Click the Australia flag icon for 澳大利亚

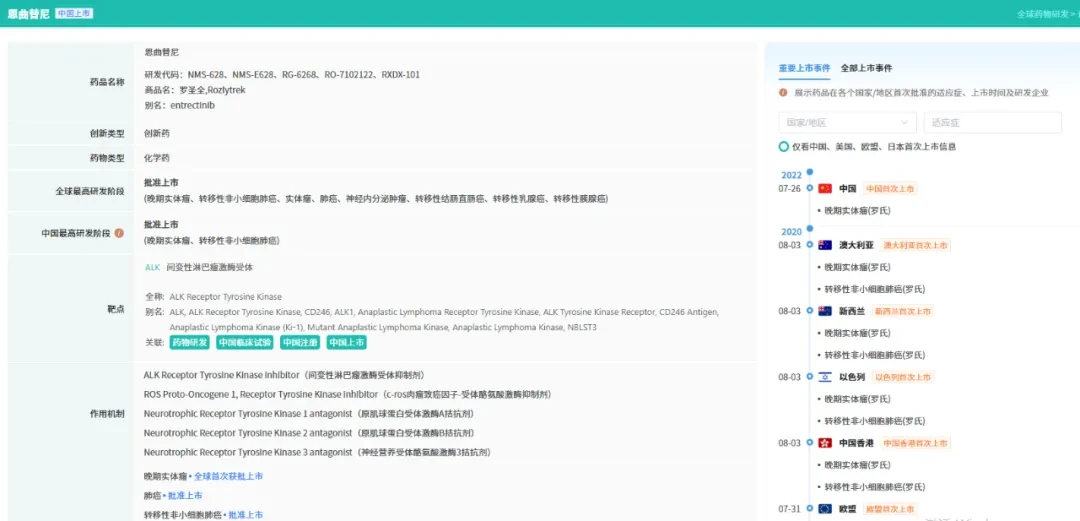825,245
